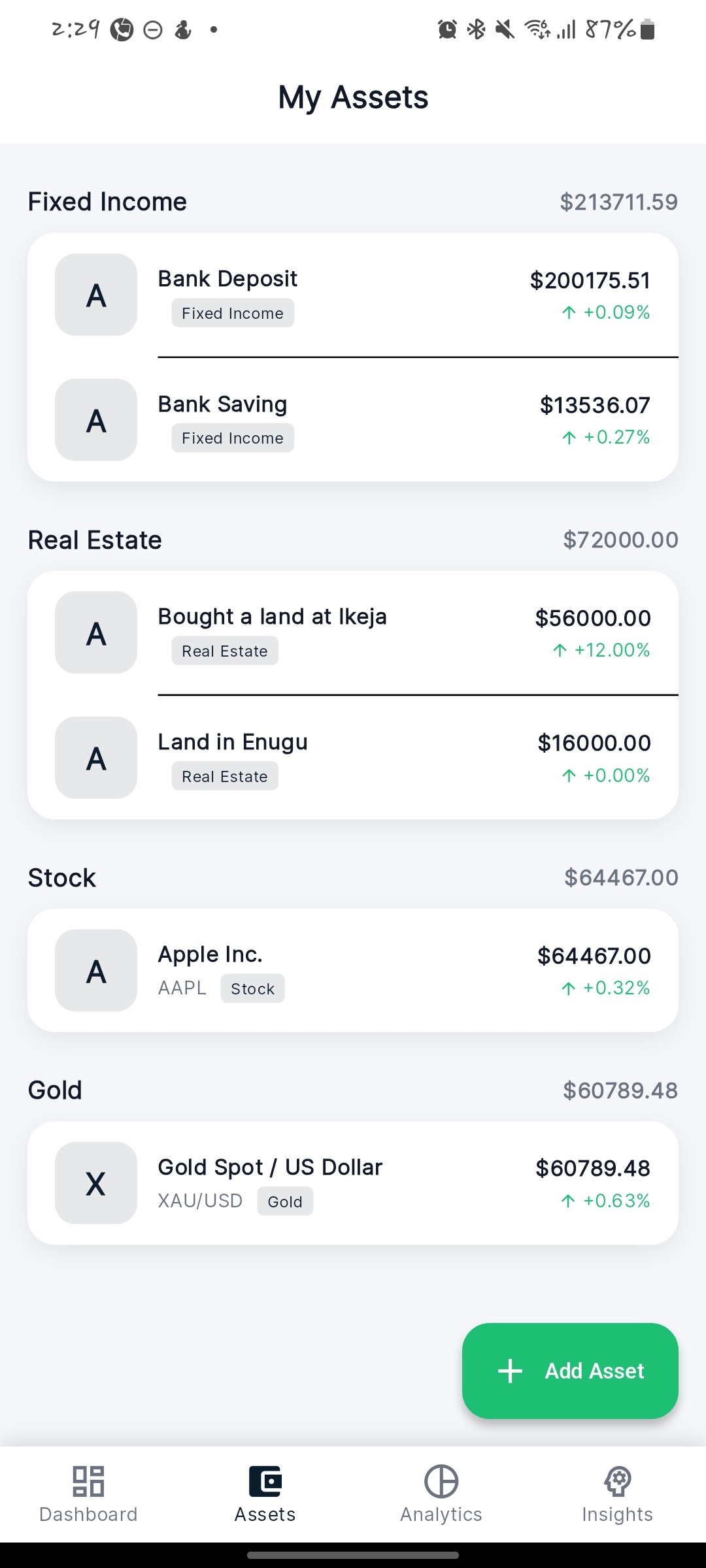Tap the plus icon on Add Asset
The height and width of the screenshot is (1568, 706).
pyautogui.click(x=510, y=1371)
